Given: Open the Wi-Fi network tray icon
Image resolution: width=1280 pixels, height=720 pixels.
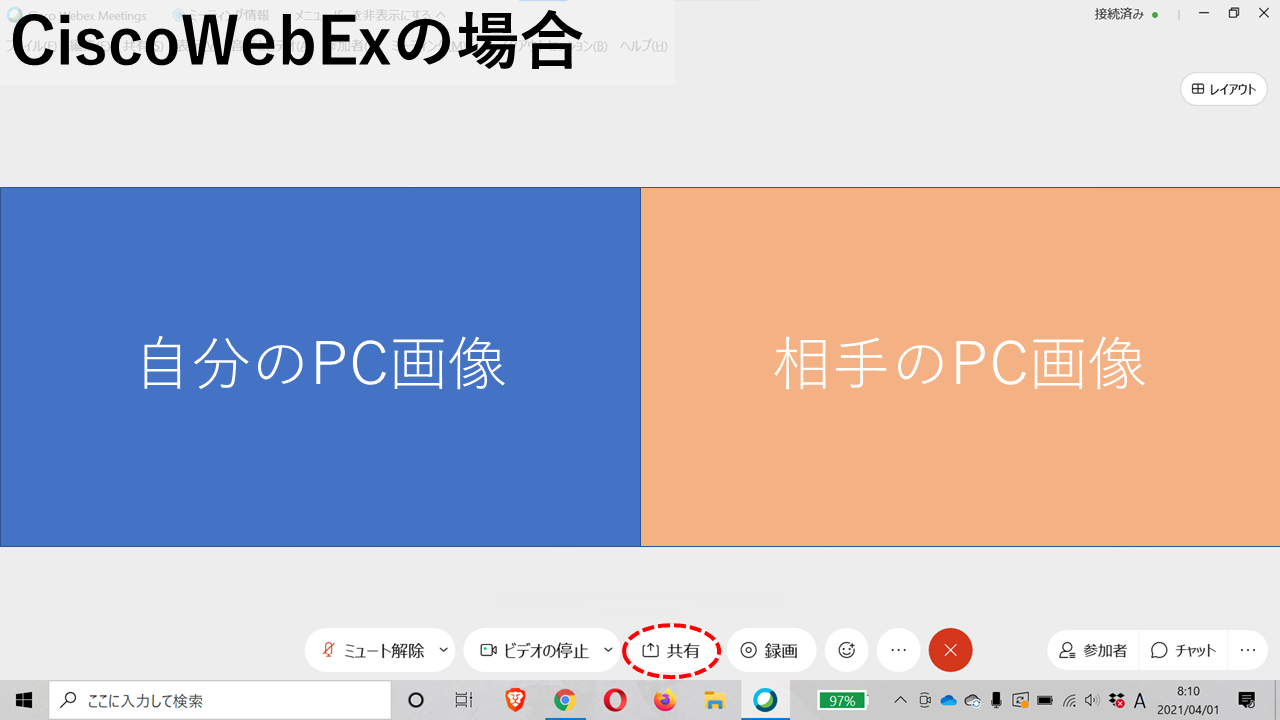Looking at the screenshot, I should (1069, 700).
